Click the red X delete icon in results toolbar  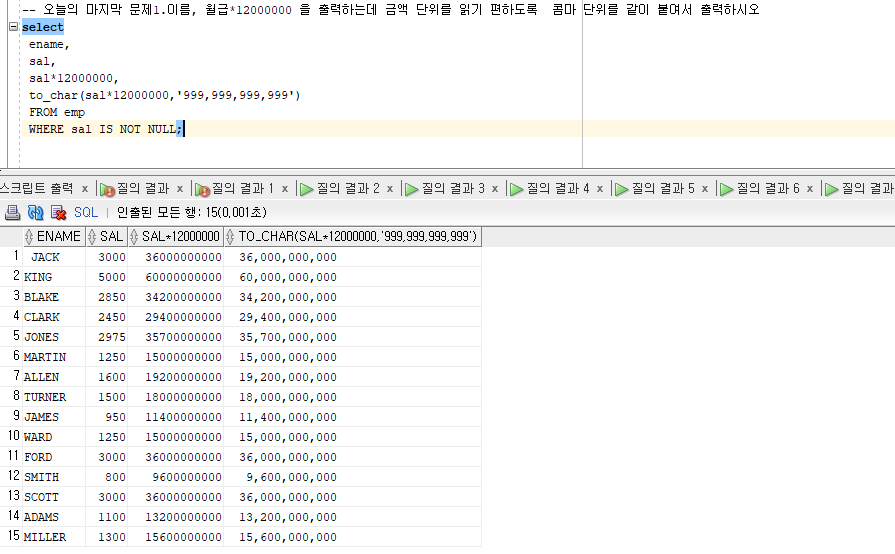tap(59, 212)
